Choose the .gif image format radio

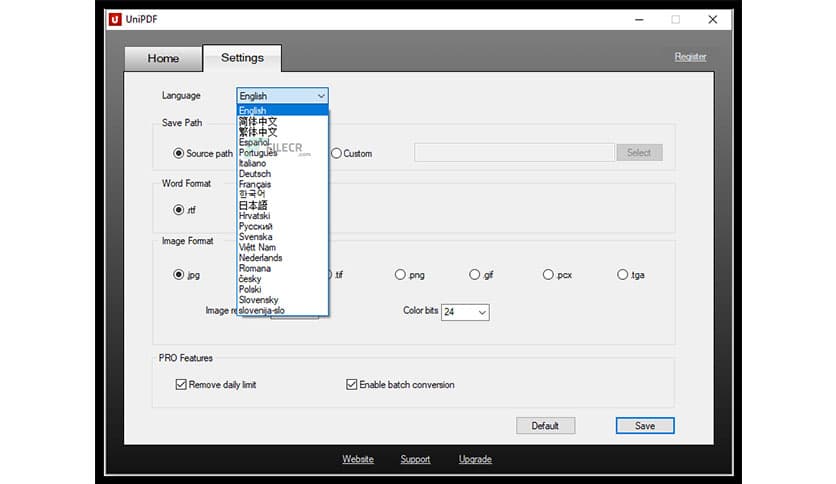coord(475,275)
